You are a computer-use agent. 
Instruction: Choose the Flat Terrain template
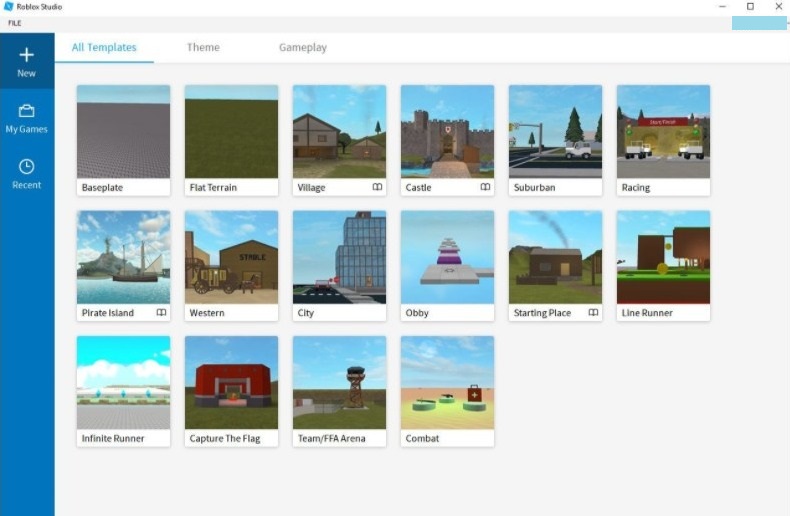[231, 132]
